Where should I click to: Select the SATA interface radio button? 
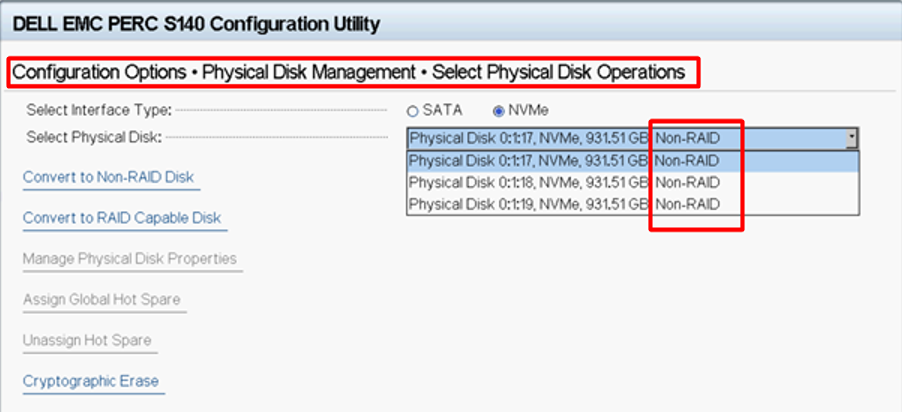pos(412,110)
